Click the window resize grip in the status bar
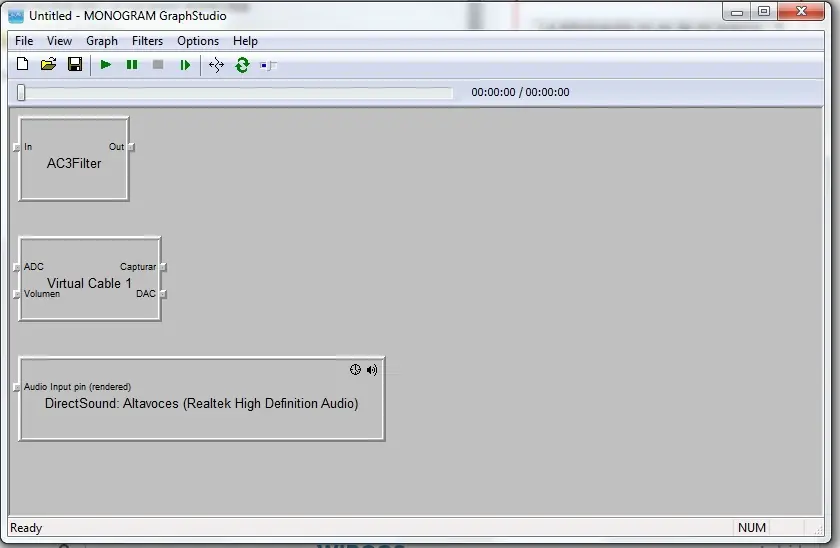This screenshot has height=548, width=840. click(x=818, y=529)
